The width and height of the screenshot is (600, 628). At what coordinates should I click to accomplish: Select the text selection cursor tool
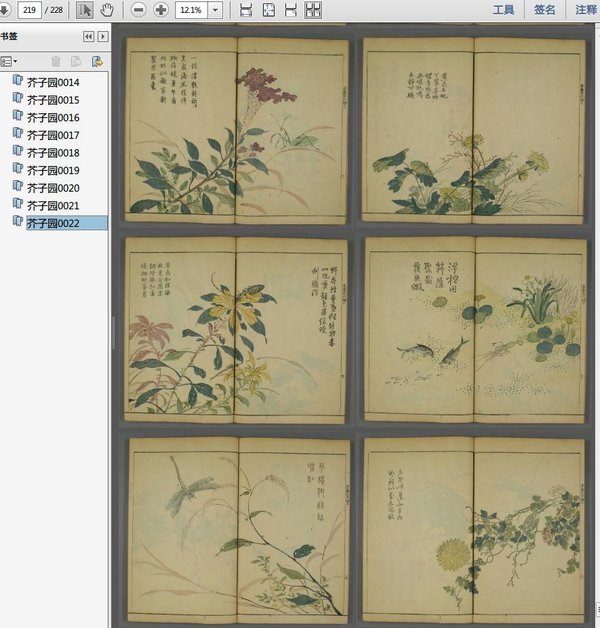point(84,10)
